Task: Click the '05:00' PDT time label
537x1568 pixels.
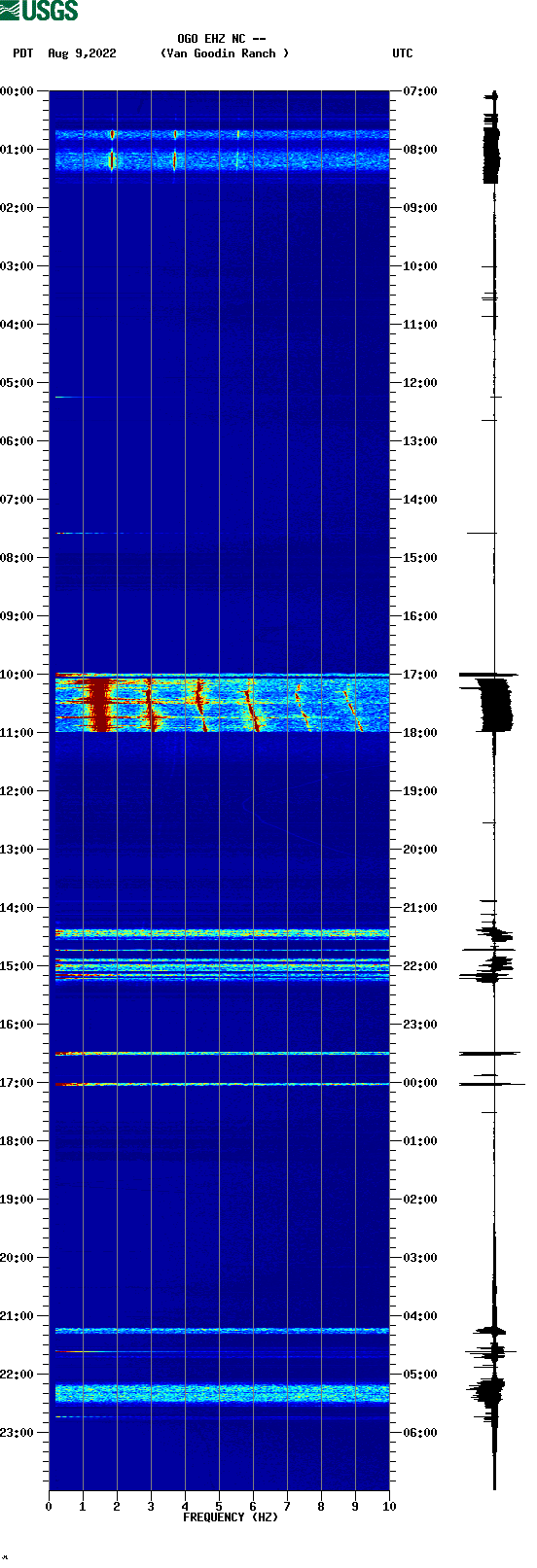Action: coord(17,383)
